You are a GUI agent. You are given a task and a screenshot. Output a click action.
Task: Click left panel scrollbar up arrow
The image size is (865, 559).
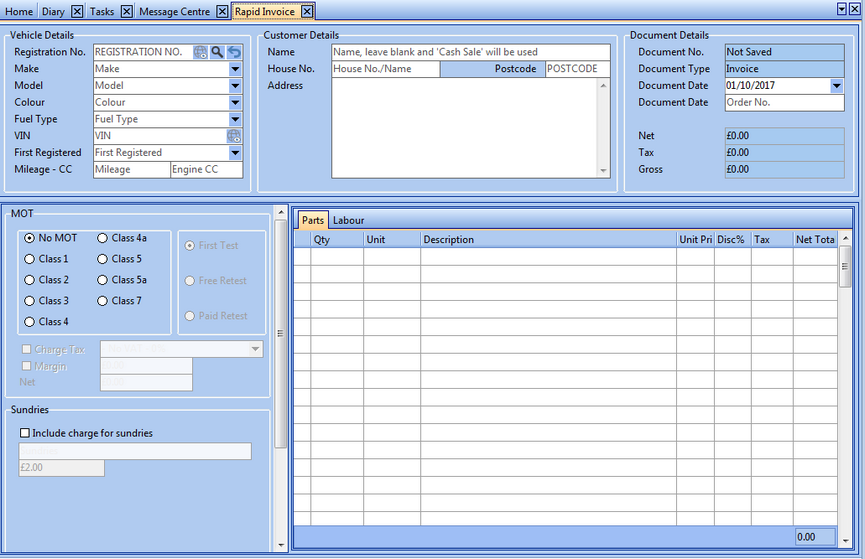[281, 212]
